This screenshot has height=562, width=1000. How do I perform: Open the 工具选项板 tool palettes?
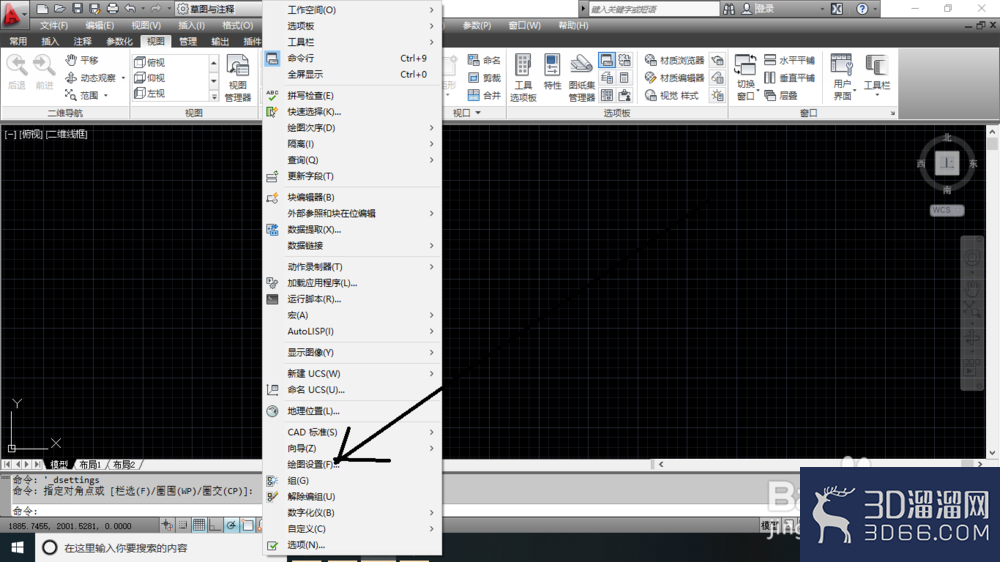[x=523, y=78]
